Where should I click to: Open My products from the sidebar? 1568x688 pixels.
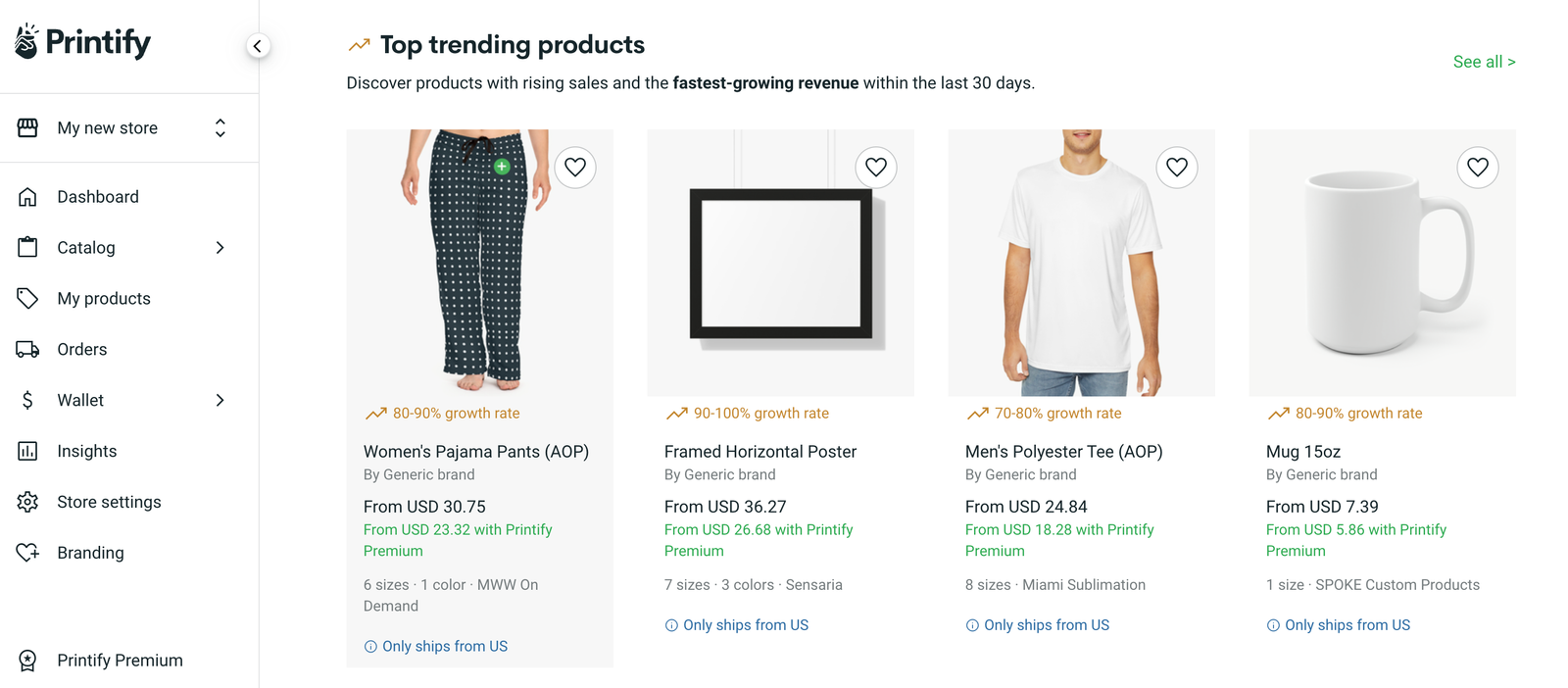[x=104, y=298]
